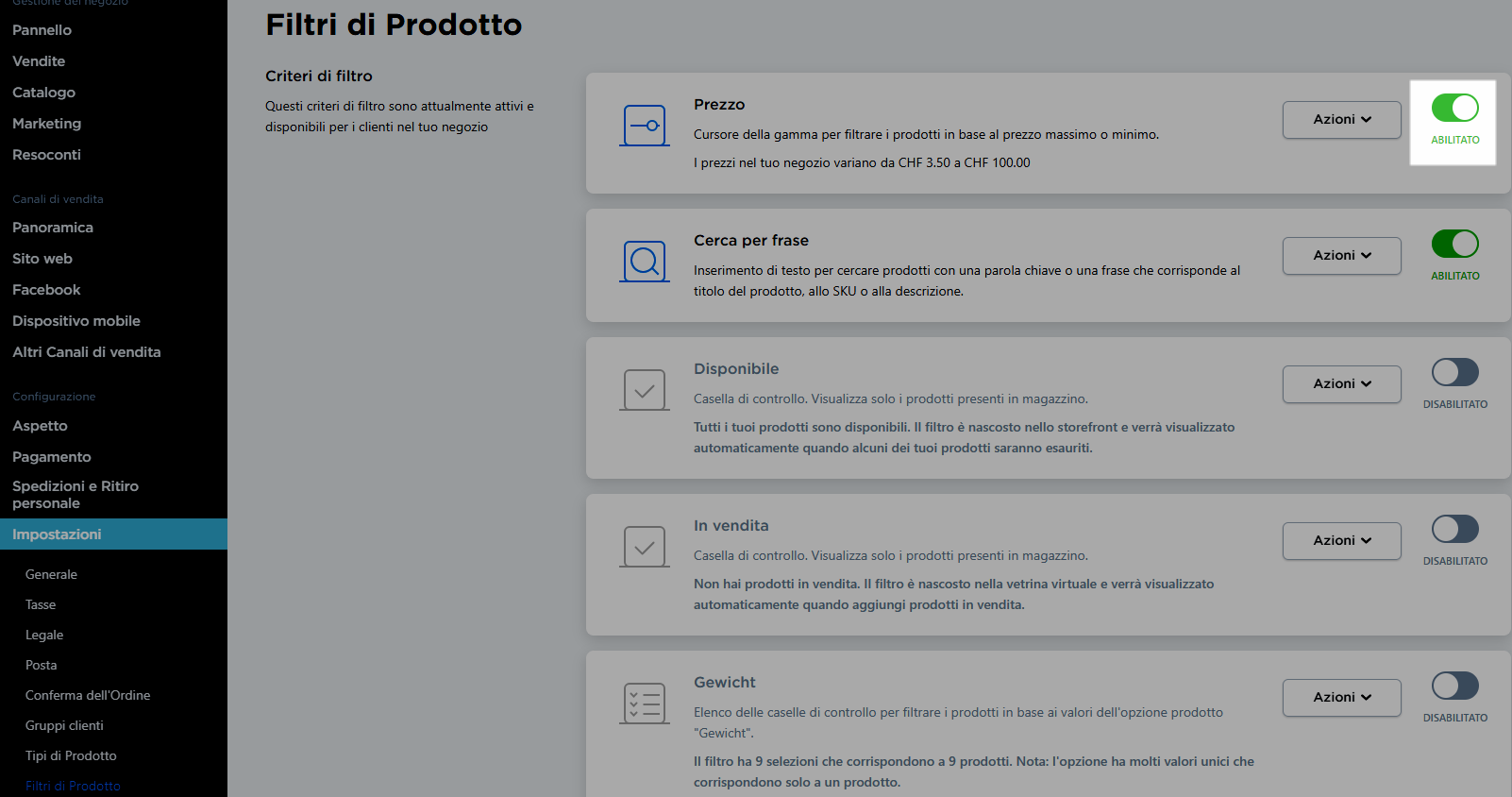Open the Azioni dropdown for Prezzo
1512x797 pixels.
[x=1341, y=120]
